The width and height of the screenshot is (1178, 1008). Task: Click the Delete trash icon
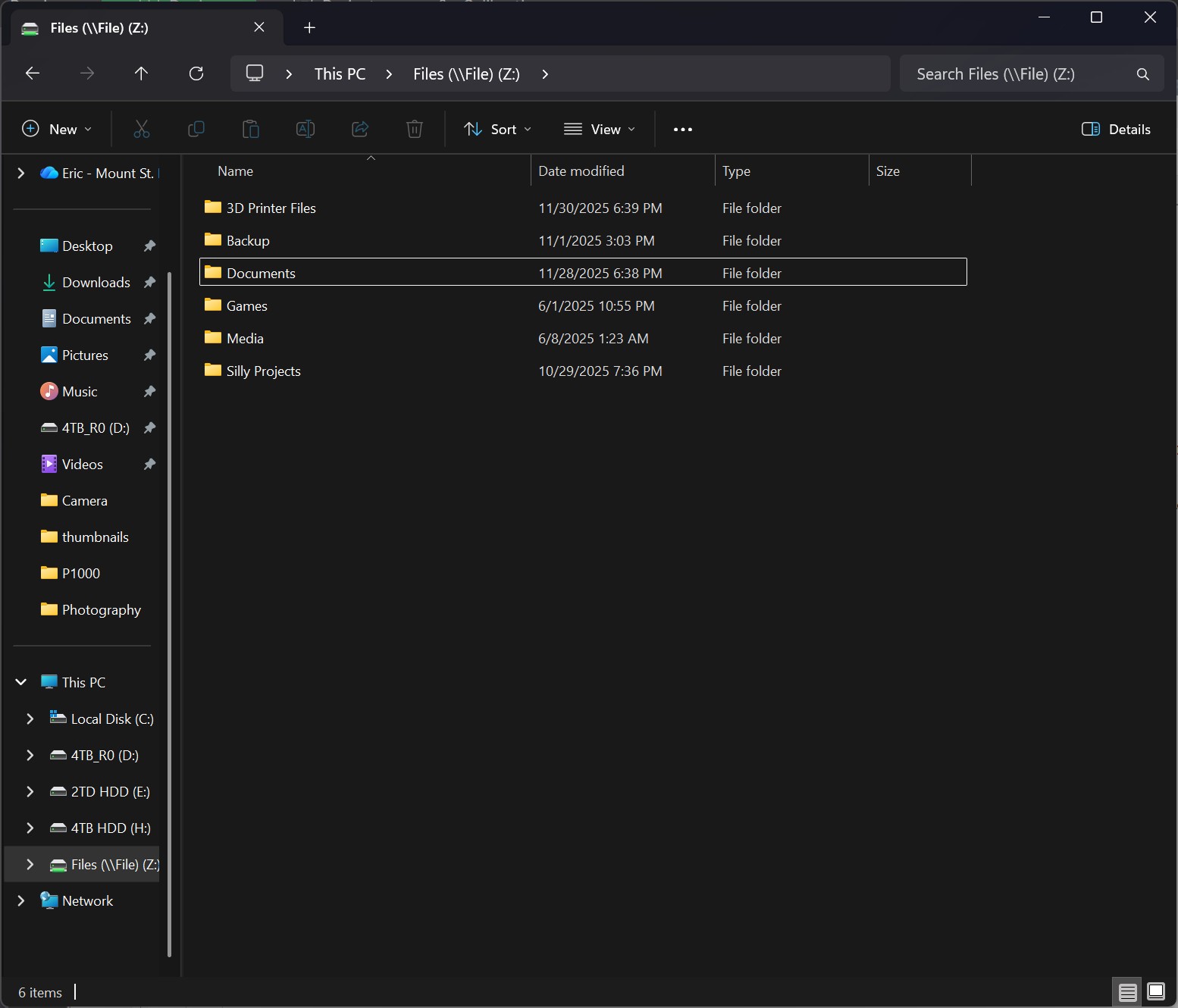coord(415,129)
